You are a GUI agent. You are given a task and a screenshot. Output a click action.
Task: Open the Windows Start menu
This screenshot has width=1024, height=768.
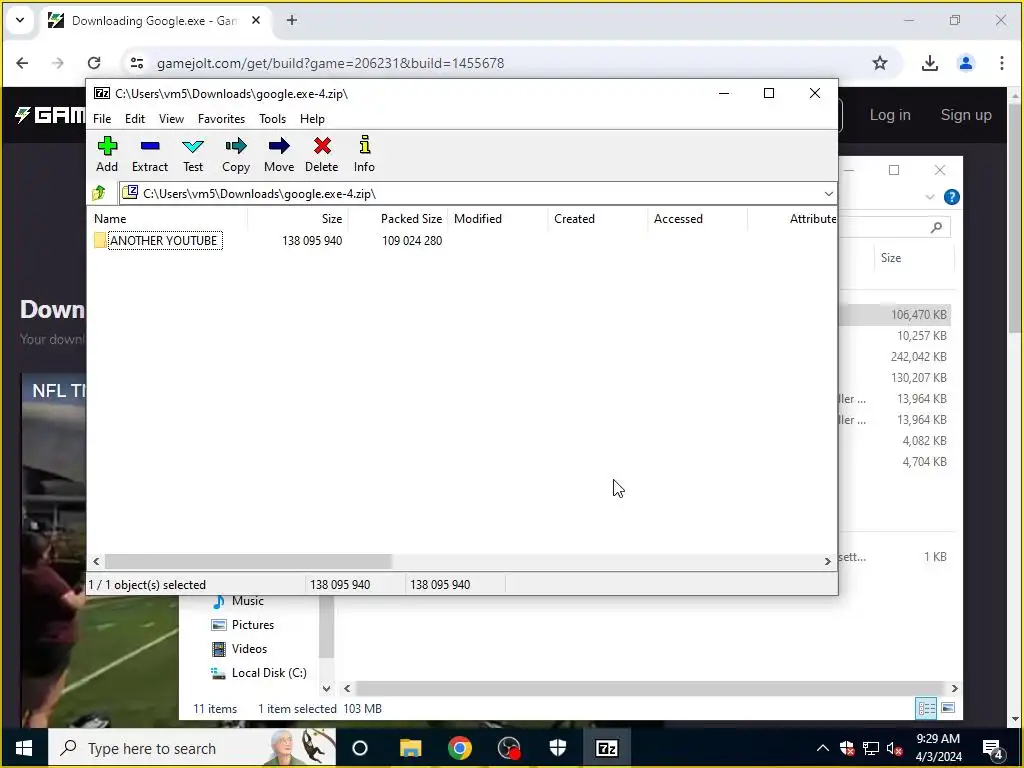click(x=24, y=748)
